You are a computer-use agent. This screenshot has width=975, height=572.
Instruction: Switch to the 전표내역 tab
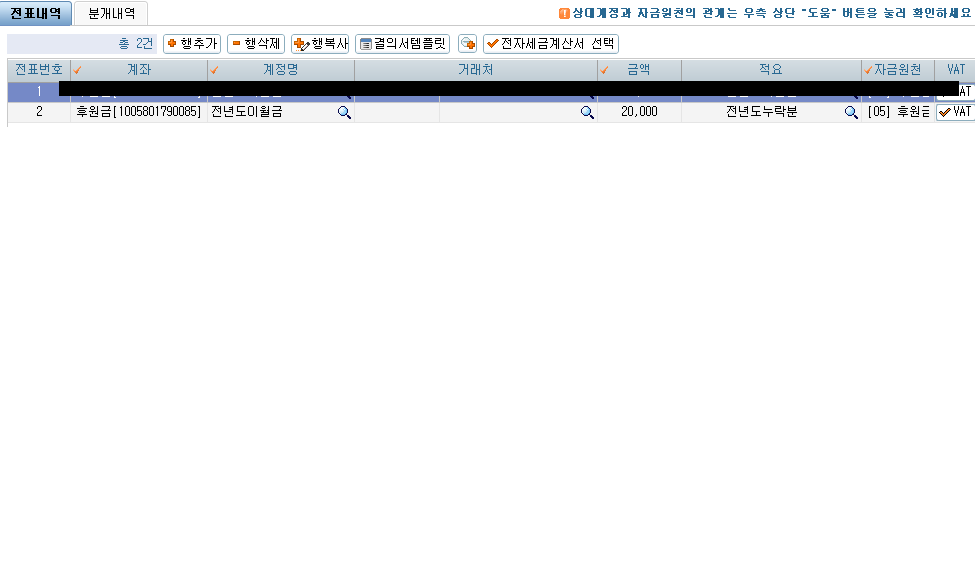tap(35, 13)
